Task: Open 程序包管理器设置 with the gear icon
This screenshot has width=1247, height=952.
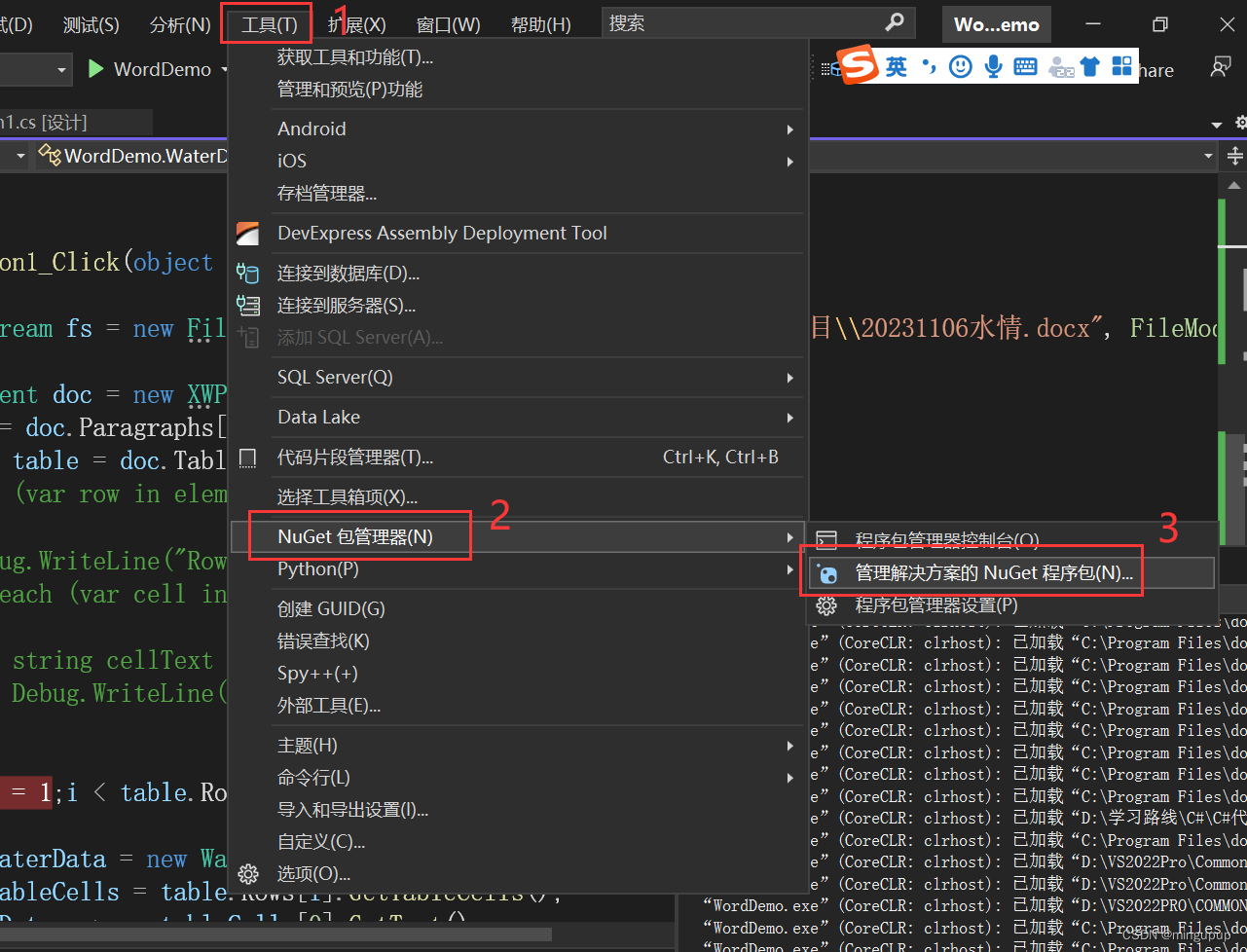Action: point(826,604)
